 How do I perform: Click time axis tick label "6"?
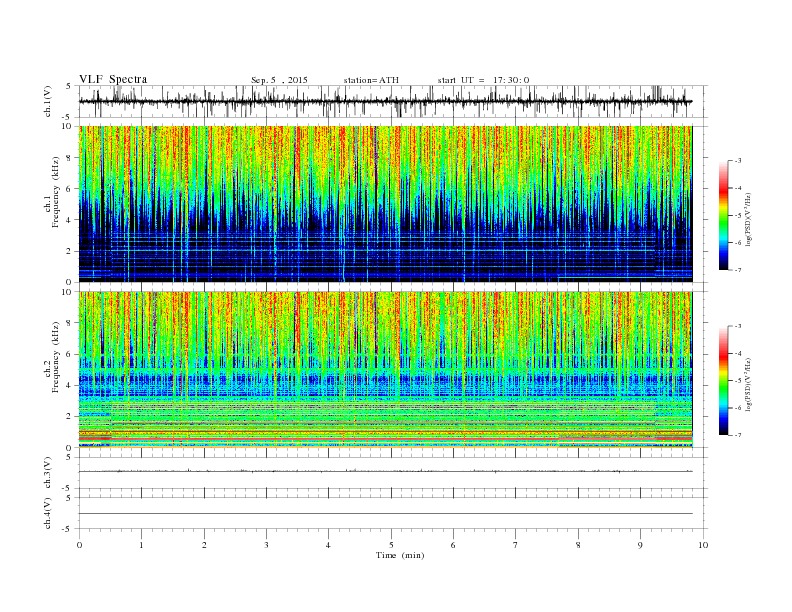click(453, 545)
